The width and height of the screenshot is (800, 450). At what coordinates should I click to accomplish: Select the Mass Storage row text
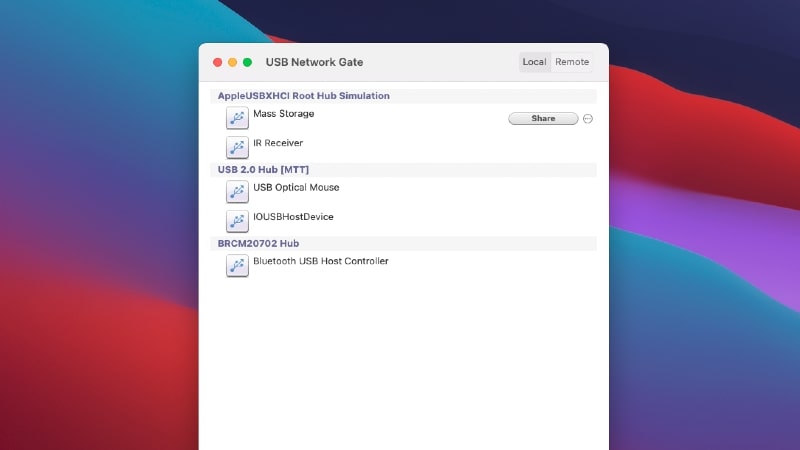284,114
